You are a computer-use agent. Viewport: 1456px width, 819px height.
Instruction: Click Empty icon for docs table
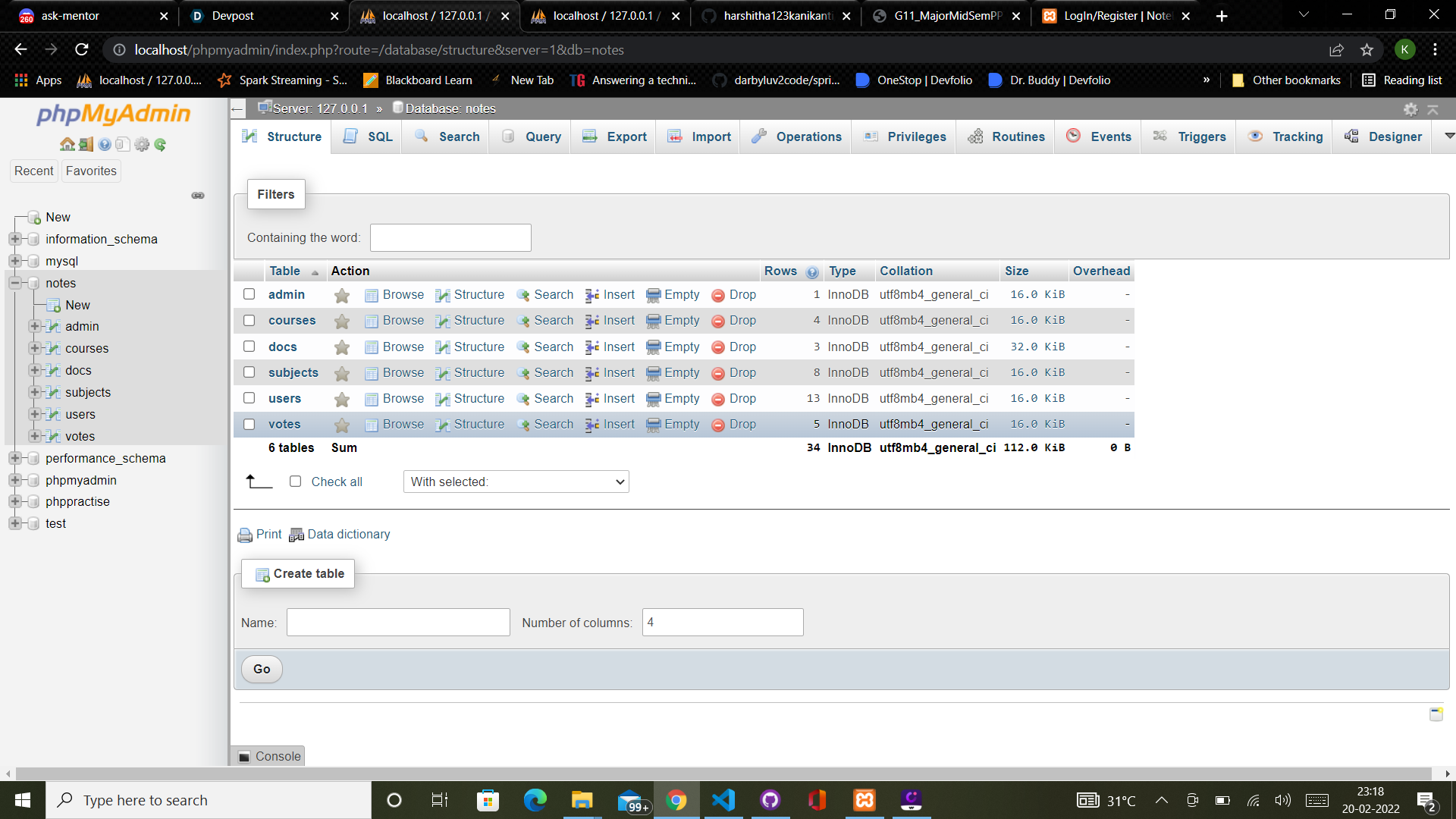pyautogui.click(x=653, y=347)
